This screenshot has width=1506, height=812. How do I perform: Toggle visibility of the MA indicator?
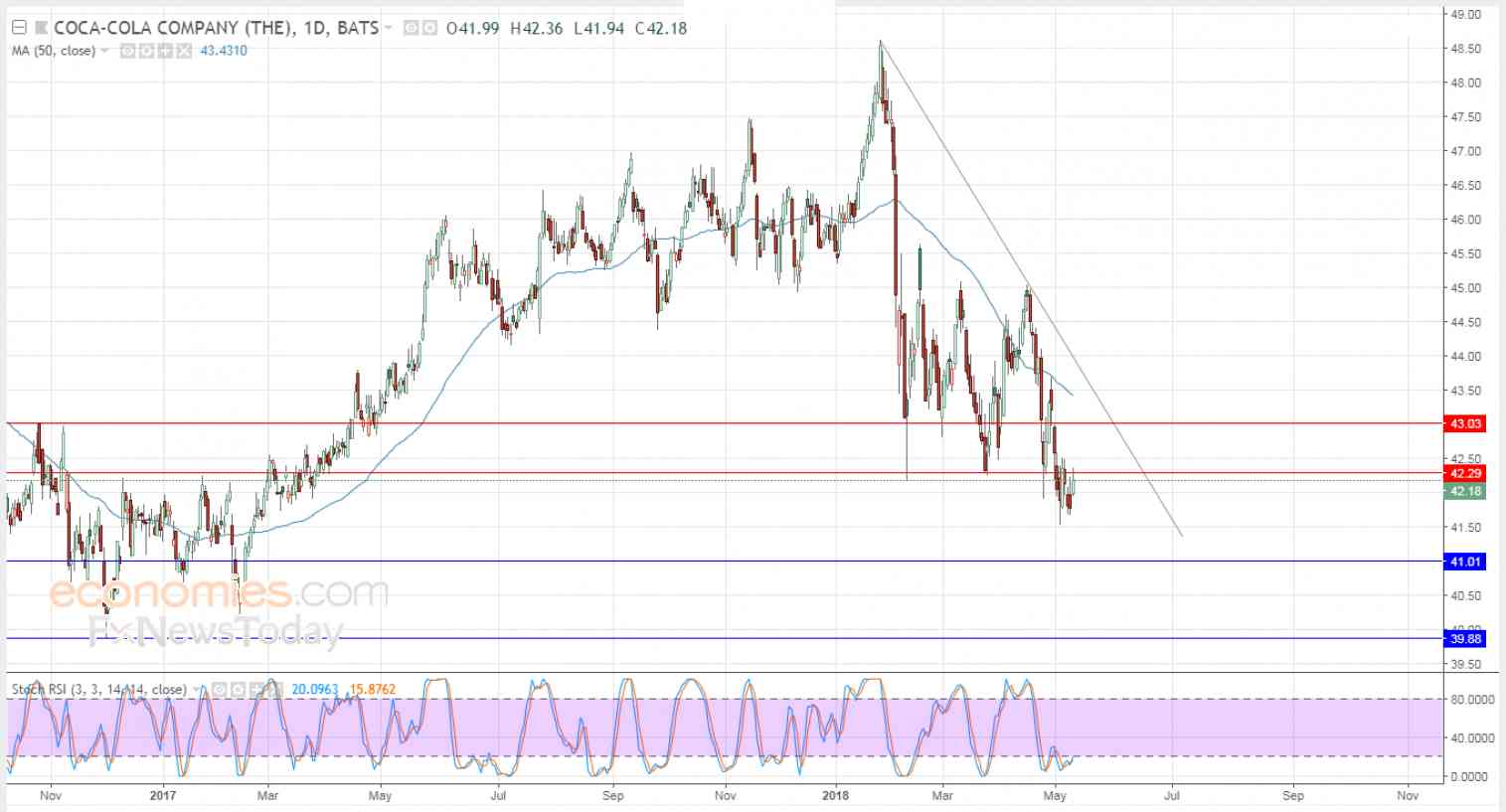click(x=127, y=51)
